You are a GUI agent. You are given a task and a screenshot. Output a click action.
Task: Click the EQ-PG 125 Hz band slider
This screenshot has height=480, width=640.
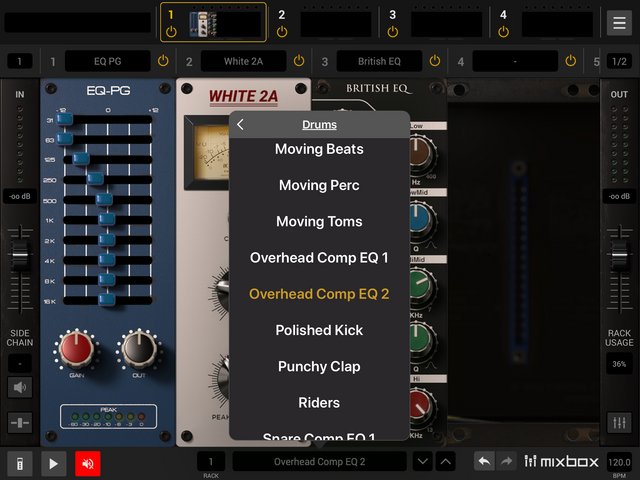(x=81, y=158)
